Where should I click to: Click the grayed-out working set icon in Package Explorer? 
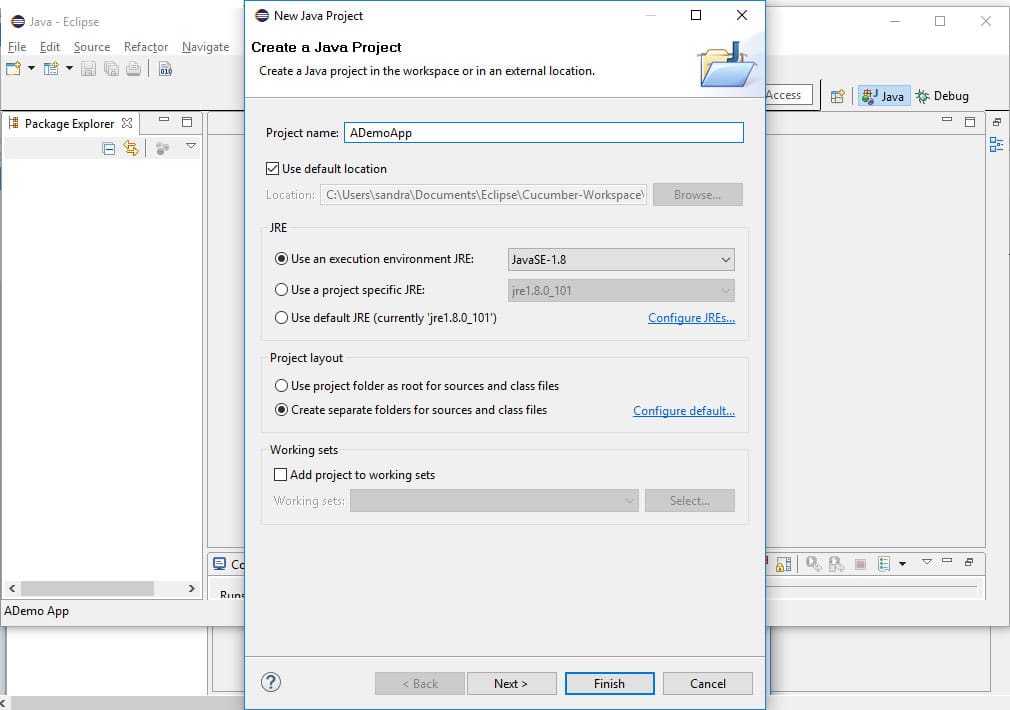162,149
